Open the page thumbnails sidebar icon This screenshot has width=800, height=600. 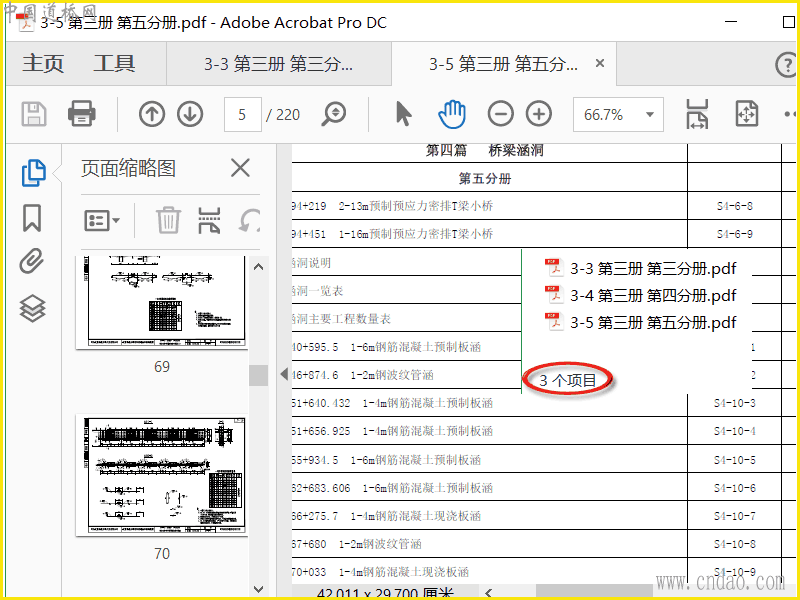pos(34,173)
